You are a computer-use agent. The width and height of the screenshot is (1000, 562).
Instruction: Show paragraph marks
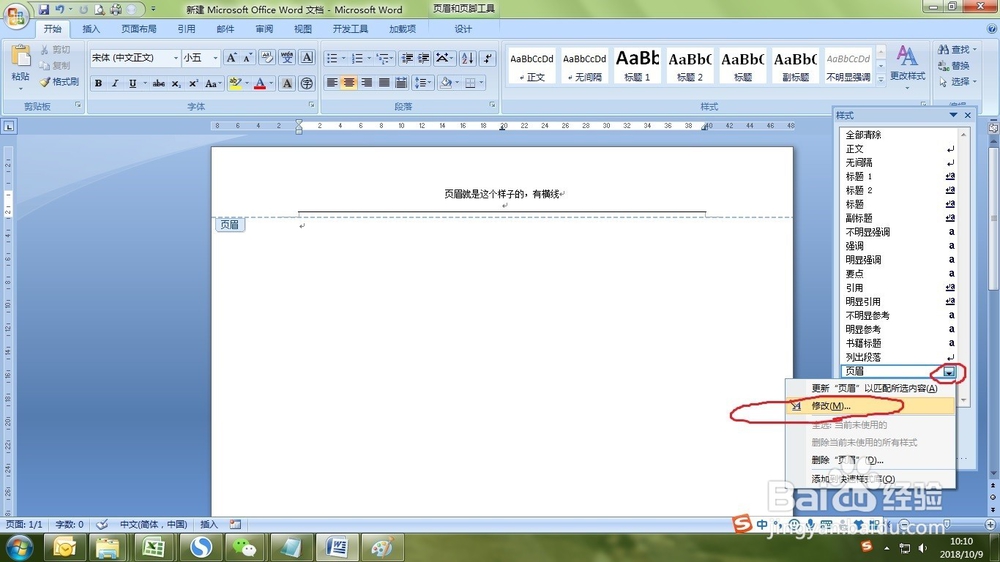click(x=488, y=58)
